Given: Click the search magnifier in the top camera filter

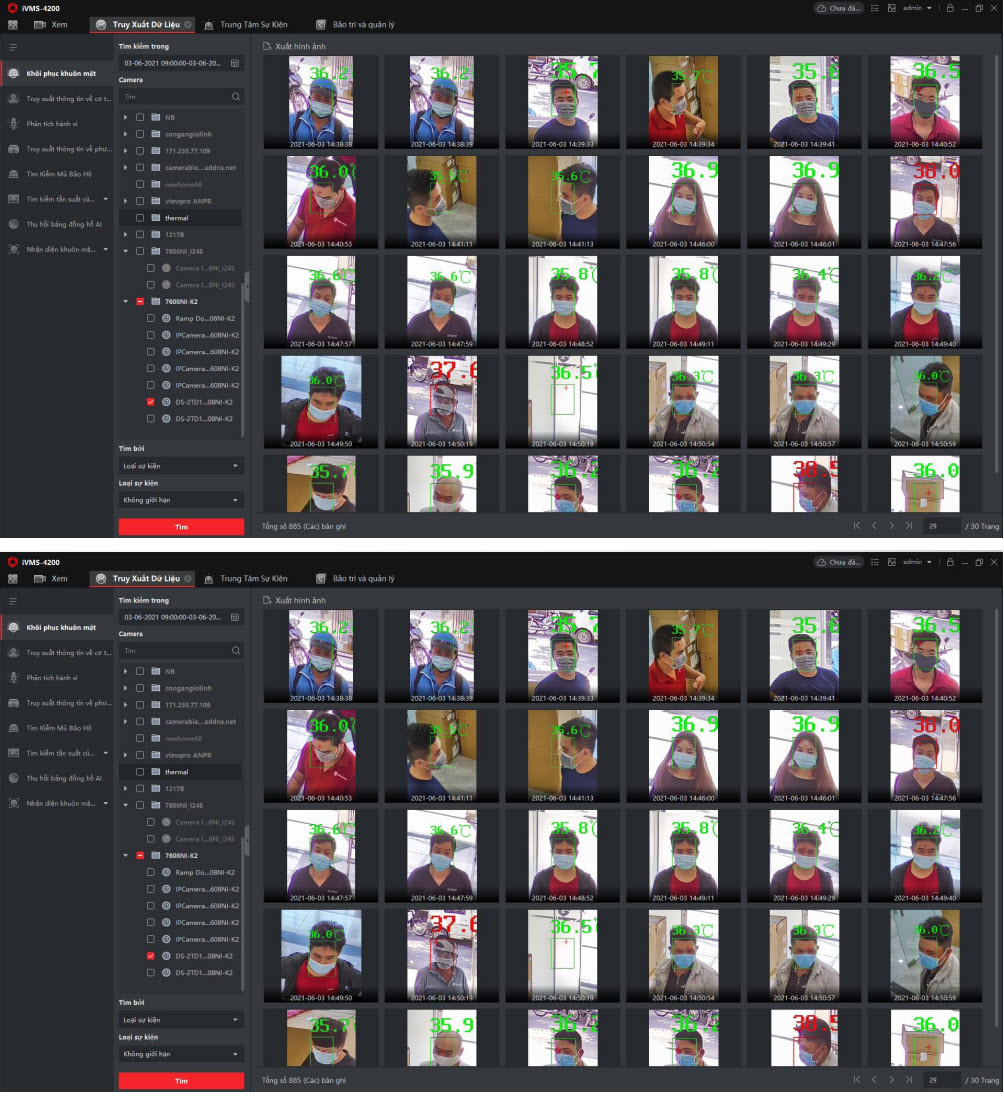Looking at the screenshot, I should tap(236, 97).
